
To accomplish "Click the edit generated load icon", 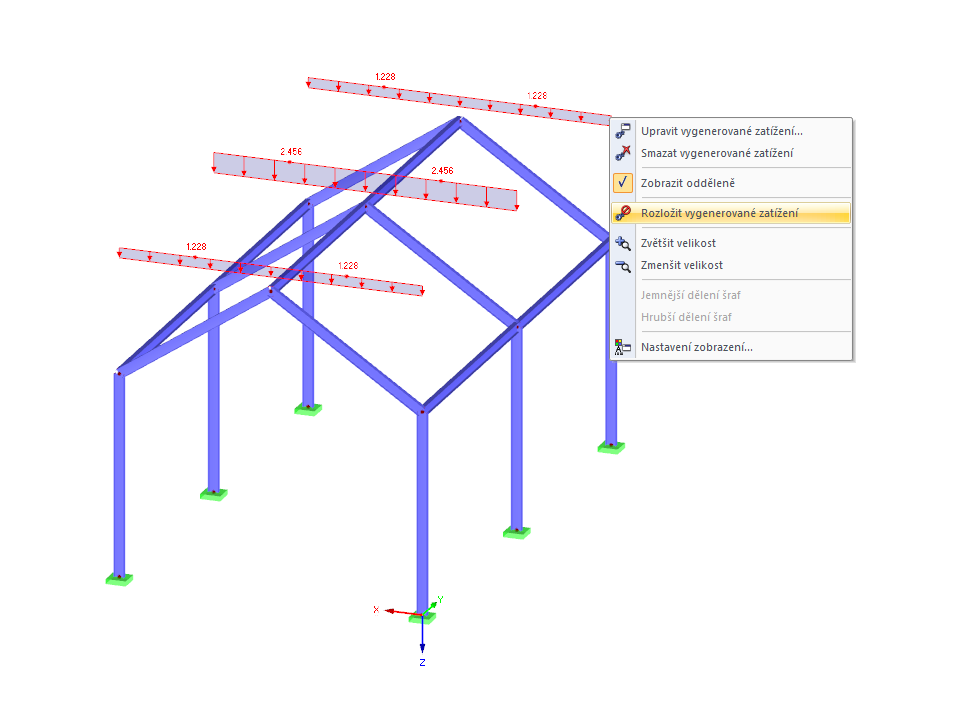I will 622,131.
